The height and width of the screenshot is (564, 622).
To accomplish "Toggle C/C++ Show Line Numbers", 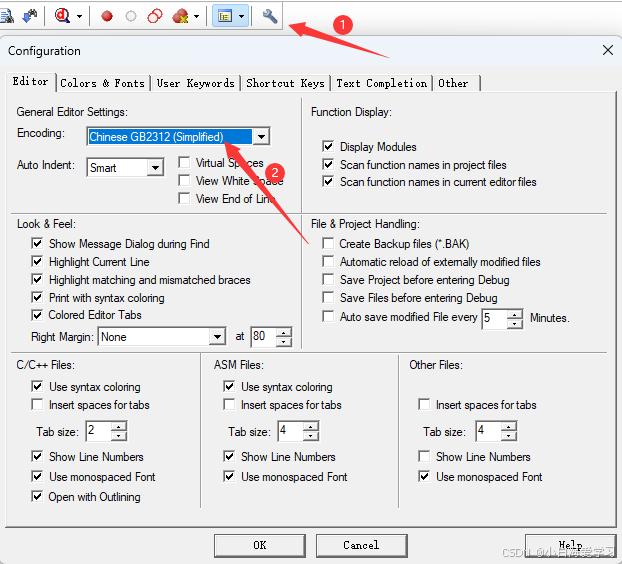I will [37, 457].
